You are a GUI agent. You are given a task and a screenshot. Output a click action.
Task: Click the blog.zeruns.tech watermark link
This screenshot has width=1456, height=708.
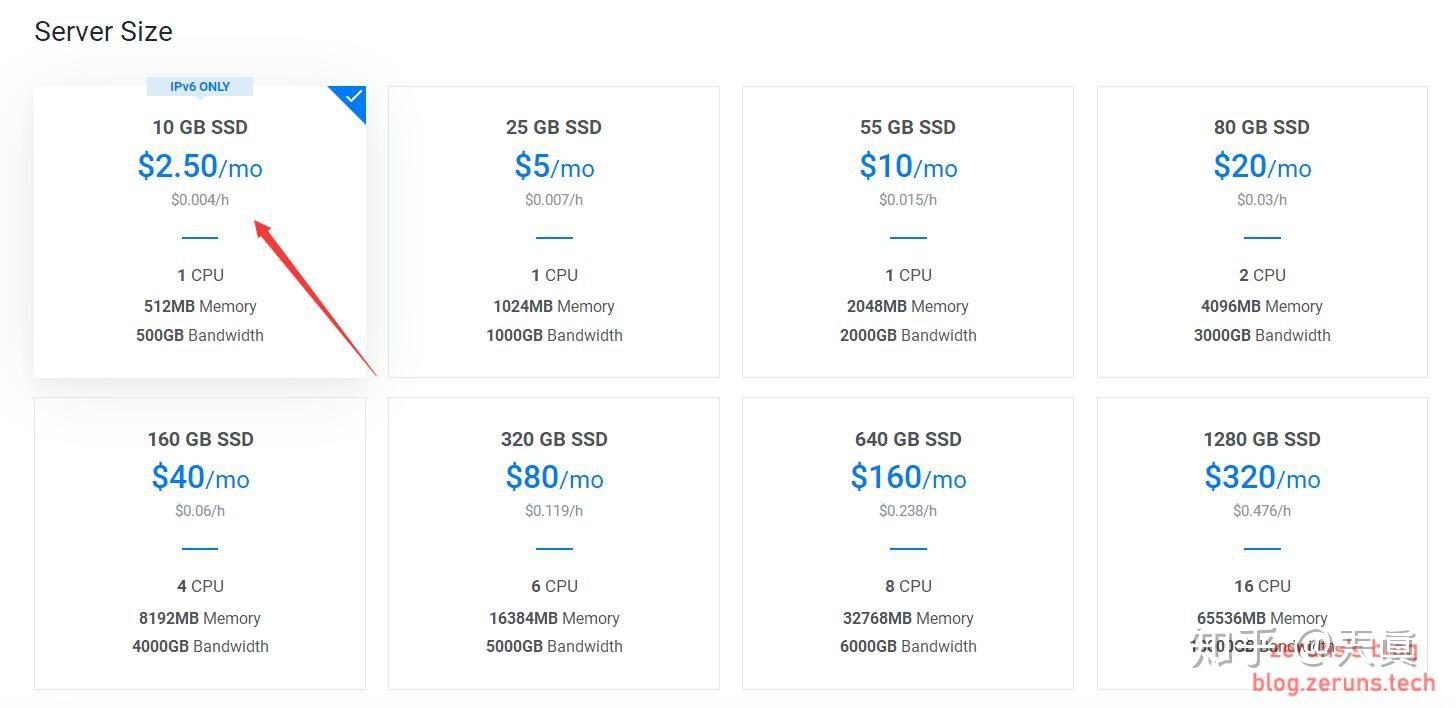pyautogui.click(x=1344, y=684)
